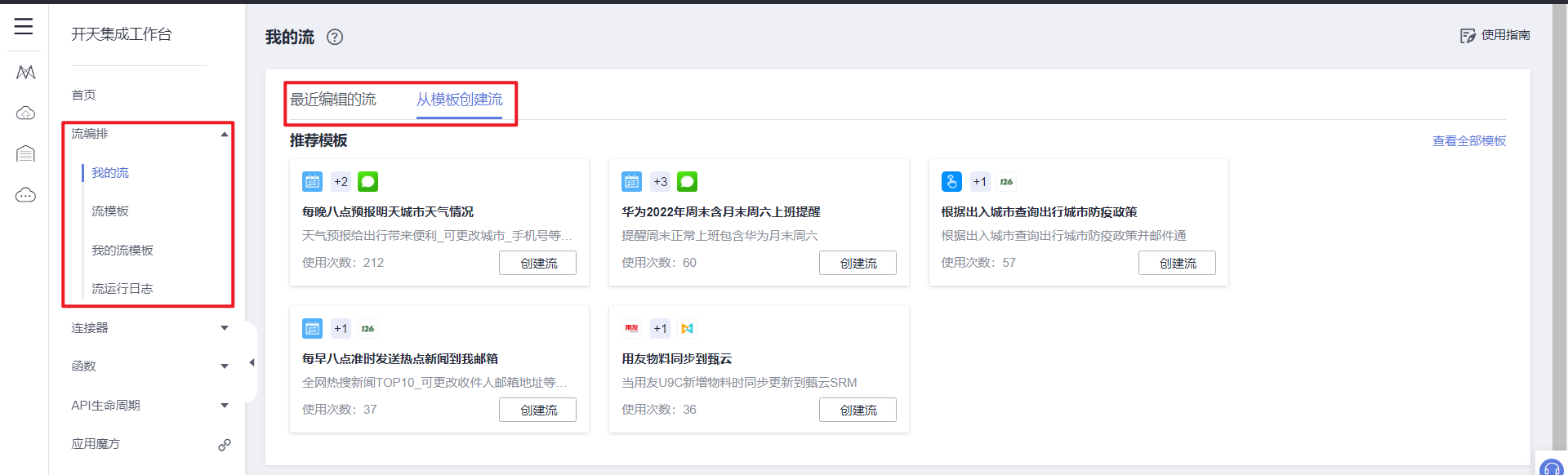
Task: Open the building-shaped icon in left rail
Action: [x=25, y=153]
